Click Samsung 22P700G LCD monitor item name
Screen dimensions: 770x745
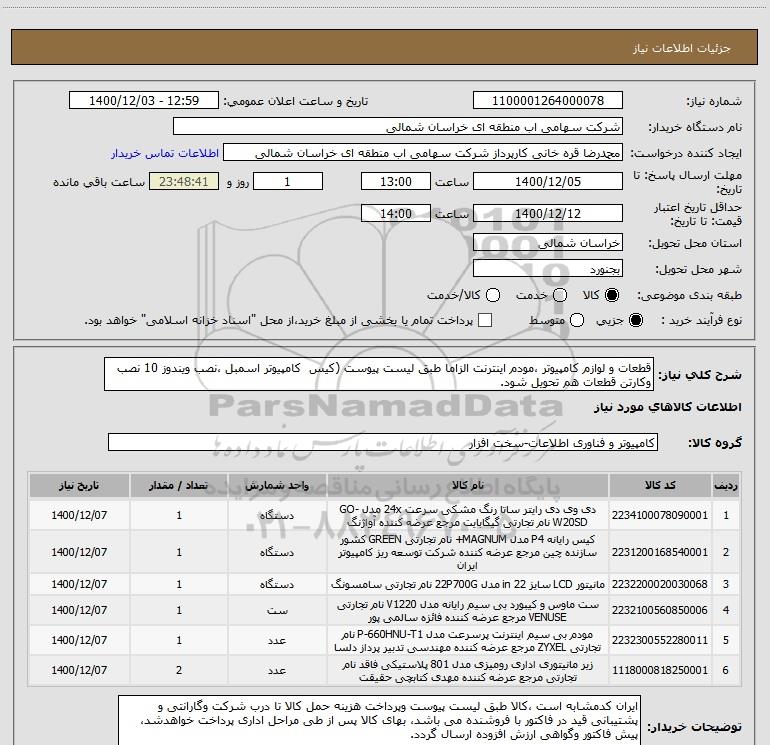468,584
